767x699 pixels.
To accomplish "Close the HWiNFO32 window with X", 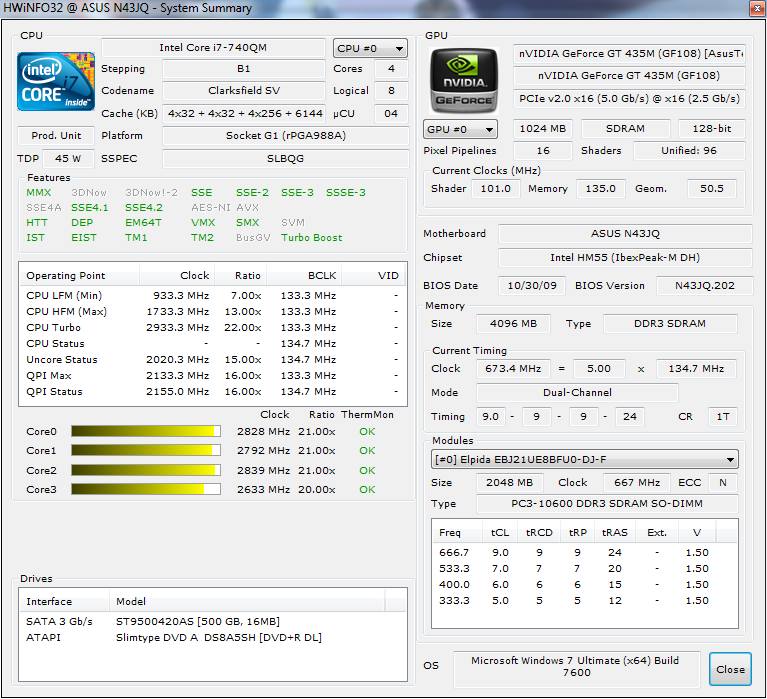I will [x=757, y=8].
